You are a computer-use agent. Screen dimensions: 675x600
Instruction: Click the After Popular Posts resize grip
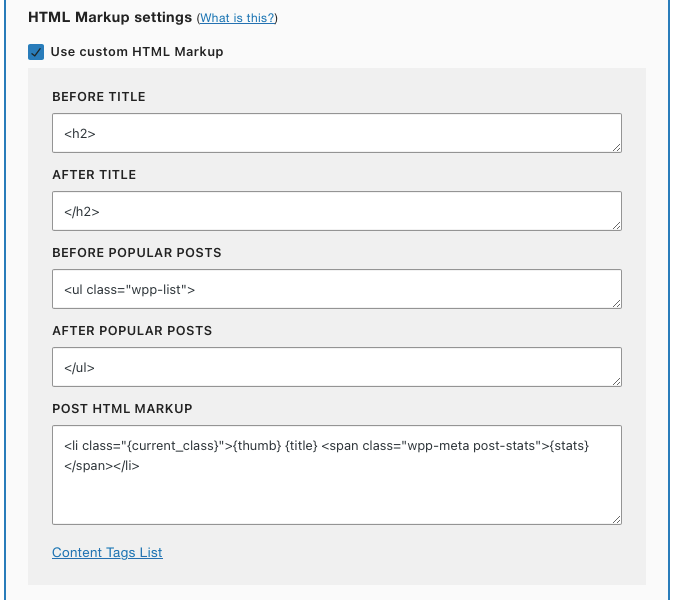click(x=616, y=381)
